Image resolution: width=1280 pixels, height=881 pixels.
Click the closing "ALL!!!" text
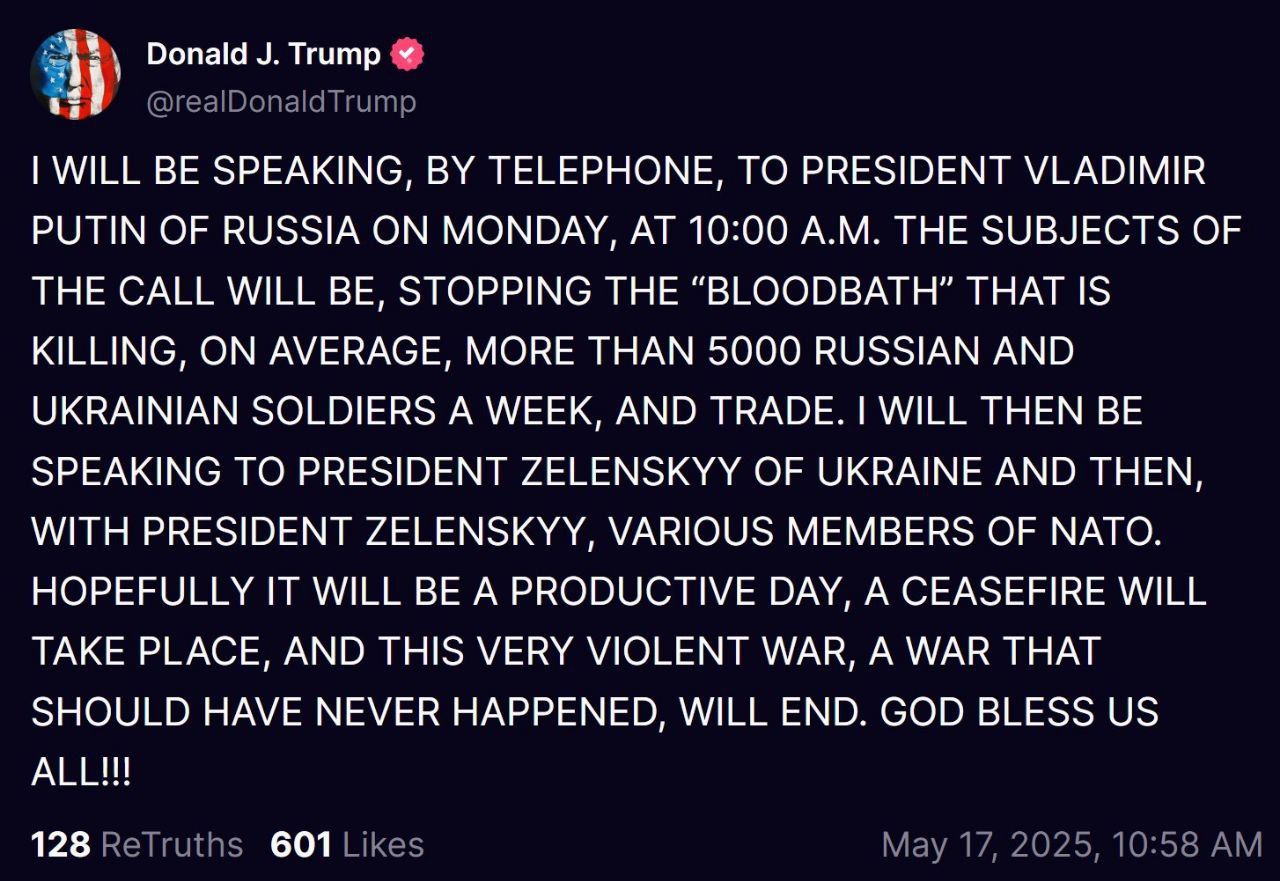coord(81,771)
